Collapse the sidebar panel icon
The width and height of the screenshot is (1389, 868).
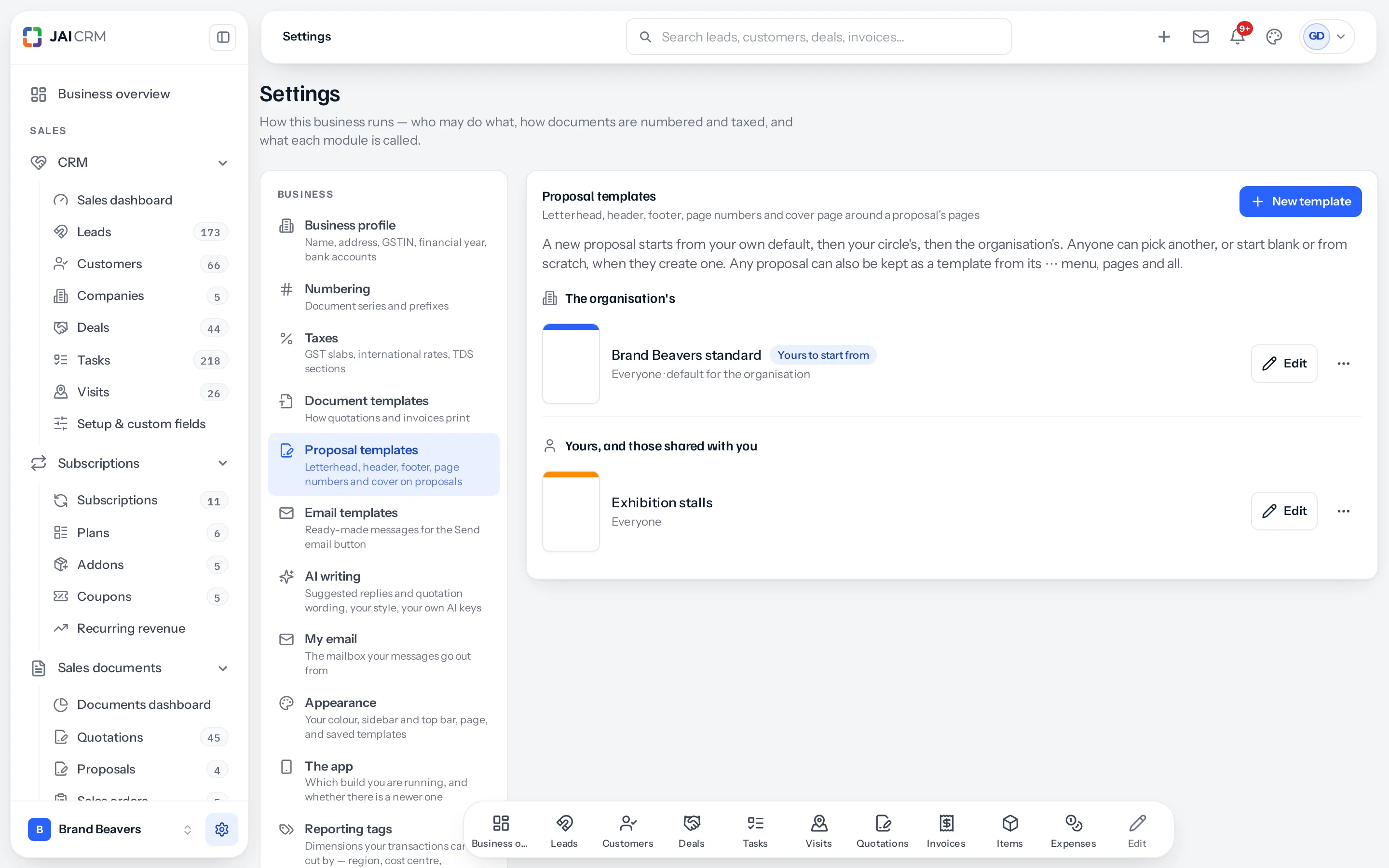tap(223, 37)
